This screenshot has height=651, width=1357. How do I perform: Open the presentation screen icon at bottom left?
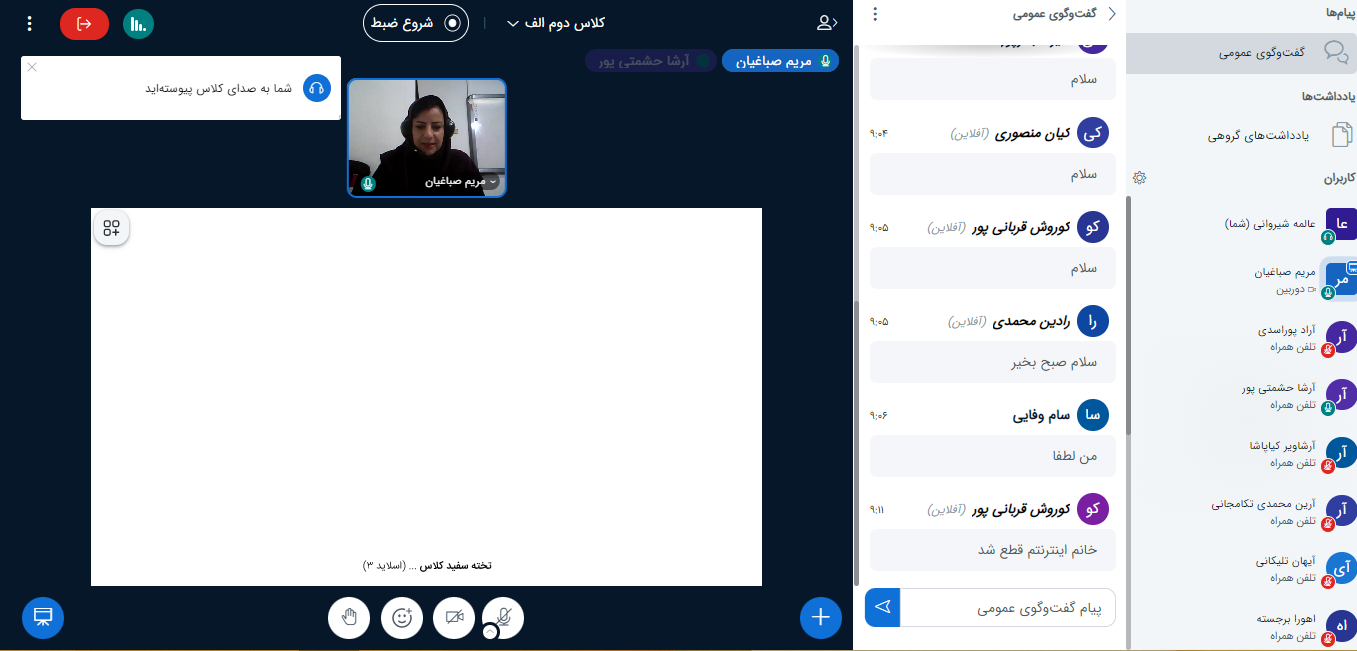tap(43, 617)
